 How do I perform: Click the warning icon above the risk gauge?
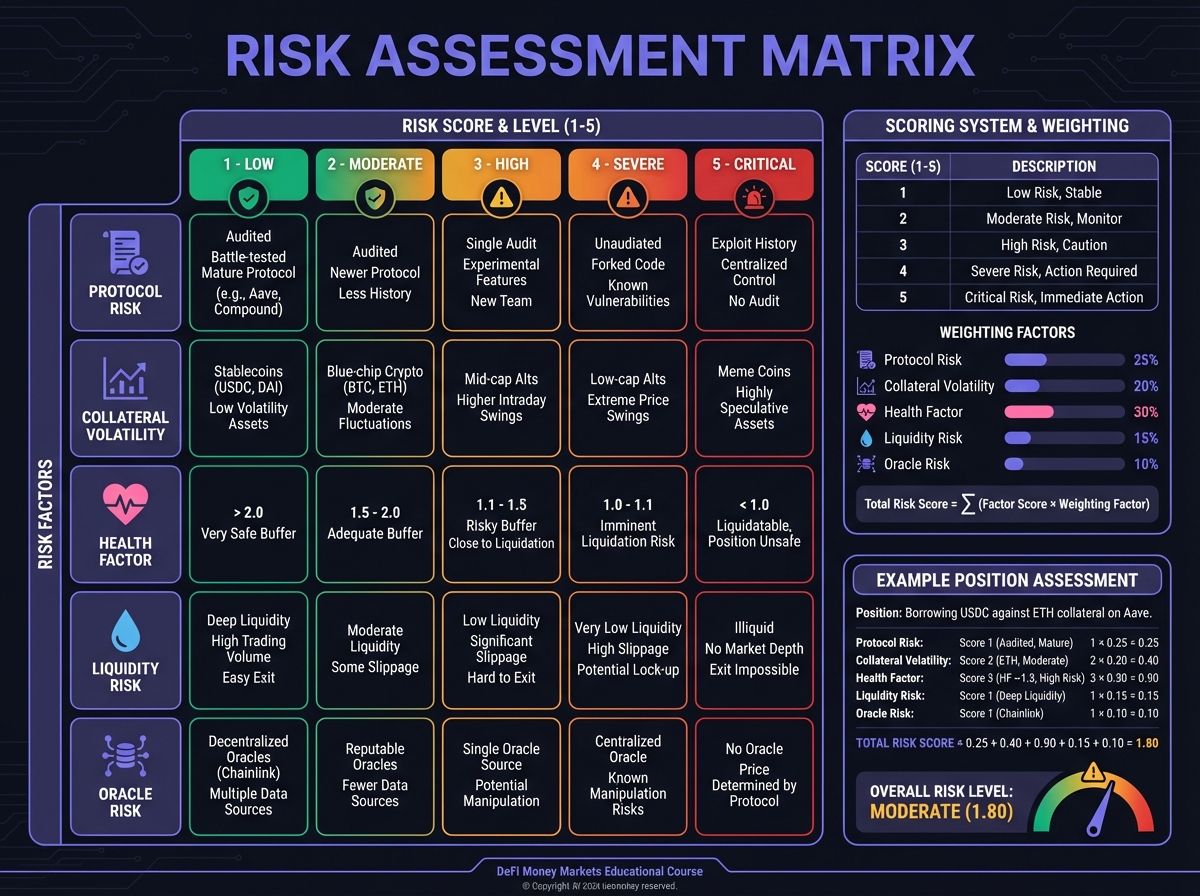point(1093,771)
